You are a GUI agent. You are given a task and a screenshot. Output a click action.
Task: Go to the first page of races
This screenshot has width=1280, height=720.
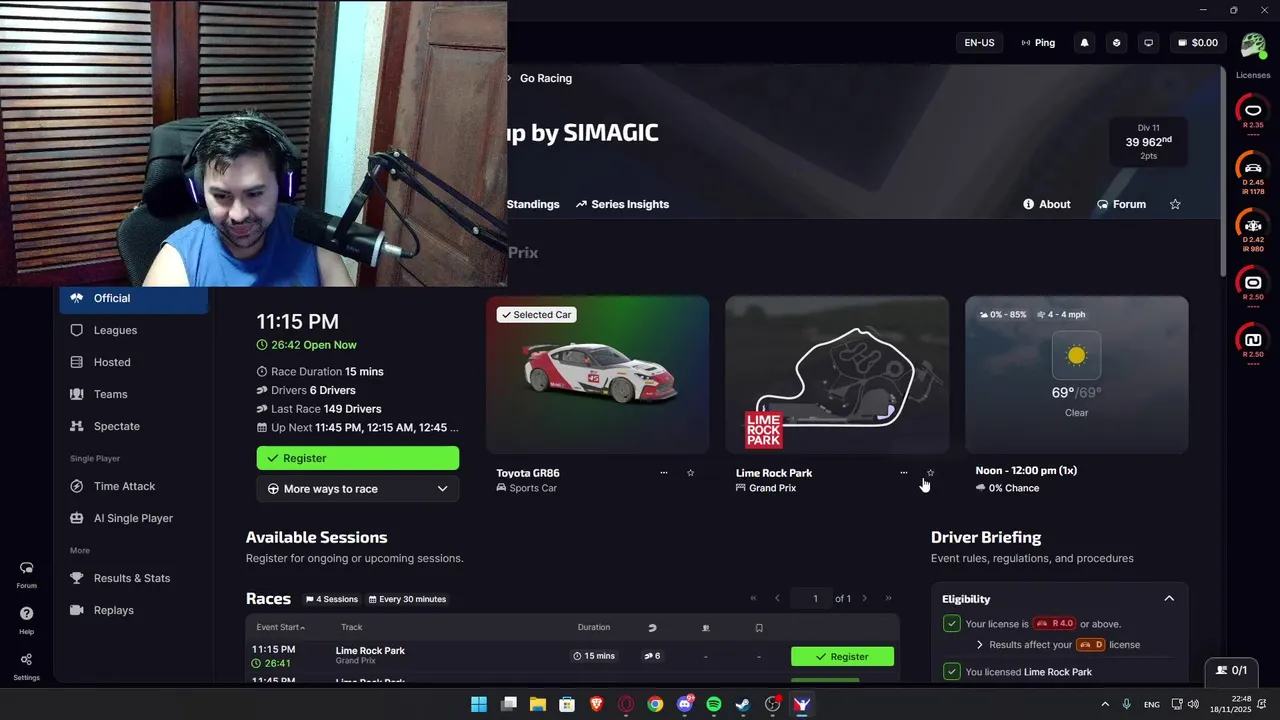click(x=753, y=598)
